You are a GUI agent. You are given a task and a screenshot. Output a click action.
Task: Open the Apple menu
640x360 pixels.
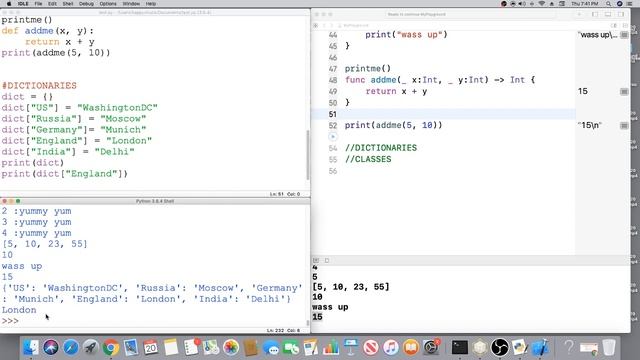[x=9, y=4]
